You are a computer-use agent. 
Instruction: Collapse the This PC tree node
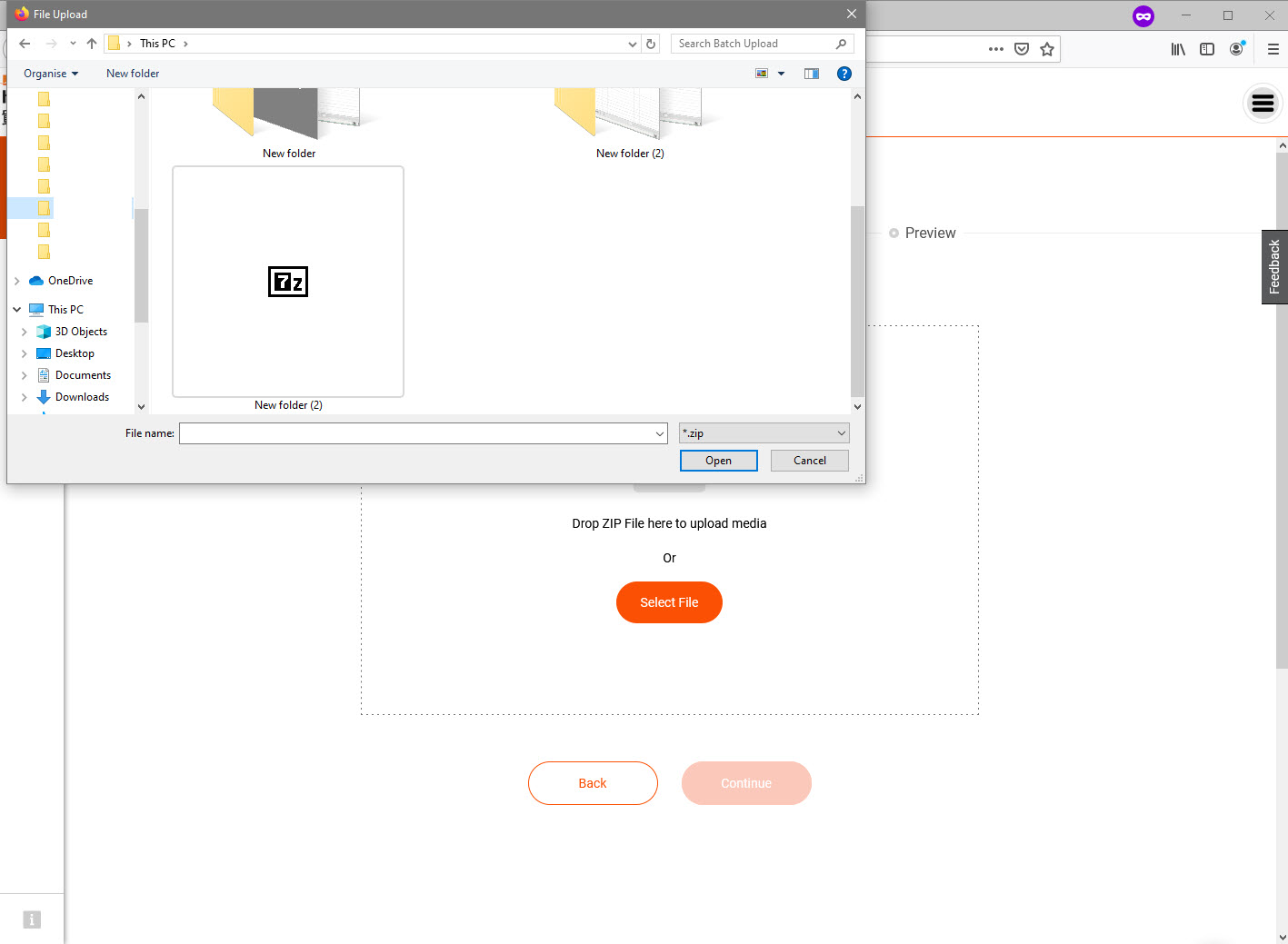click(x=17, y=310)
